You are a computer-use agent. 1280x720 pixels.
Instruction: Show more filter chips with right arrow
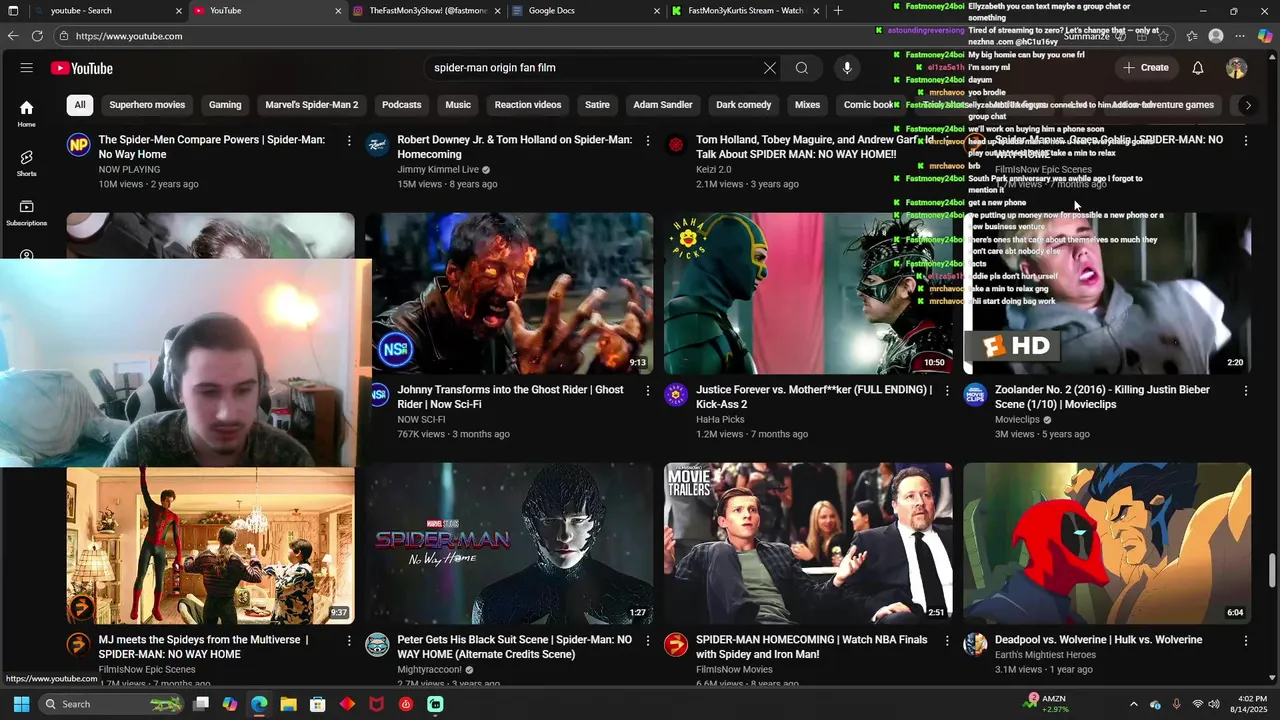tap(1247, 105)
